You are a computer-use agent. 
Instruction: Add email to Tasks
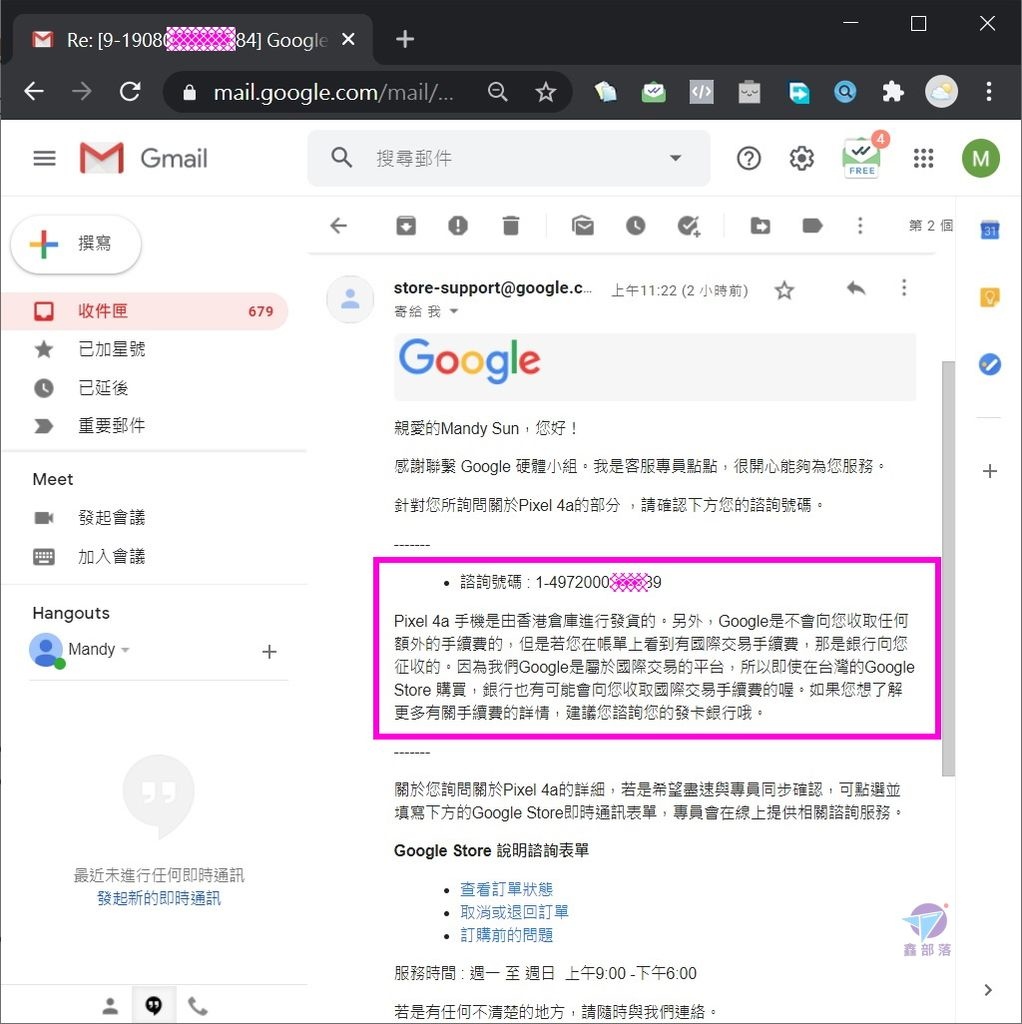coord(688,226)
